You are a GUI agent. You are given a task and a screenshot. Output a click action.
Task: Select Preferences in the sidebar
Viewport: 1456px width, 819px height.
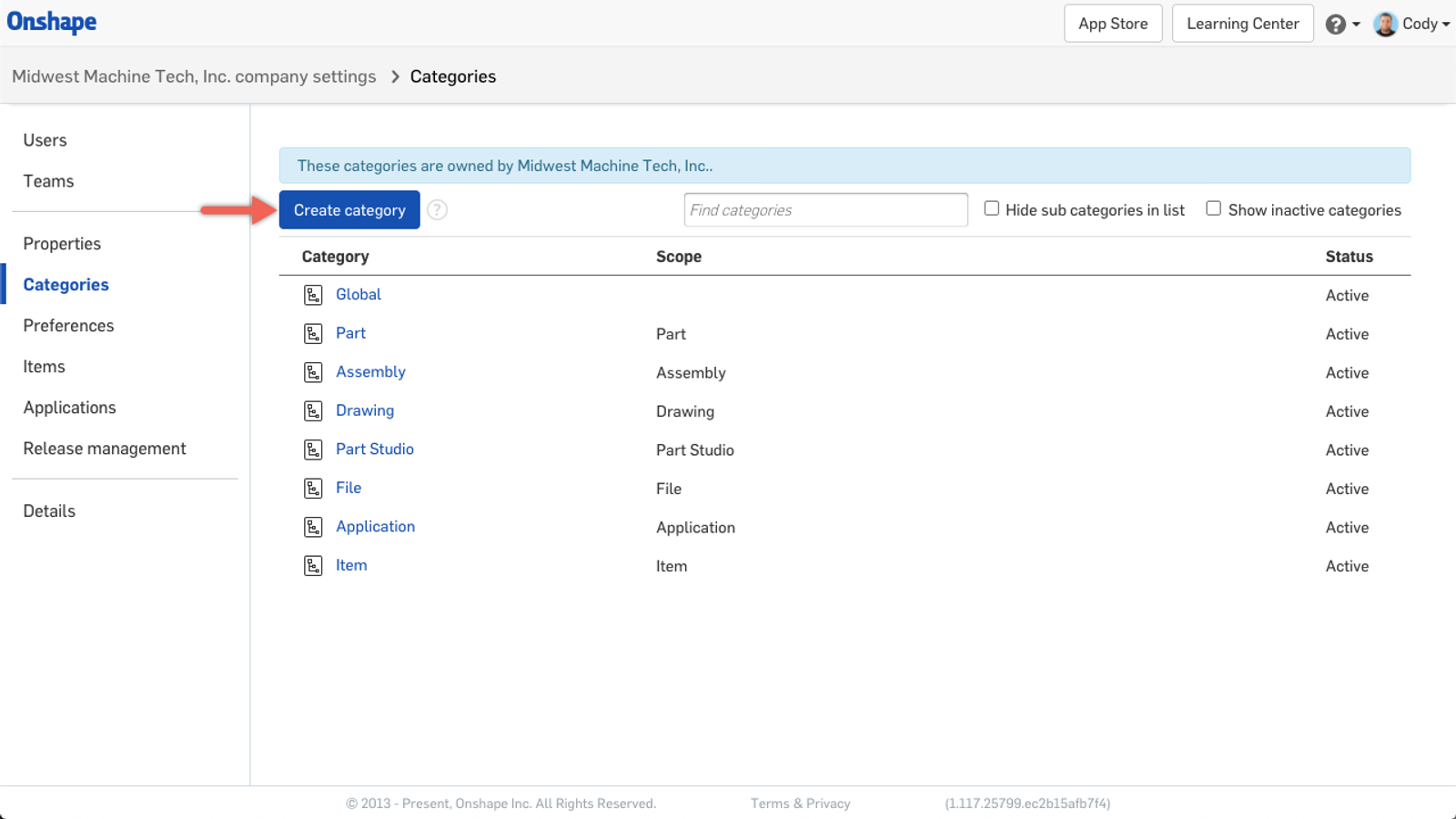coord(68,325)
